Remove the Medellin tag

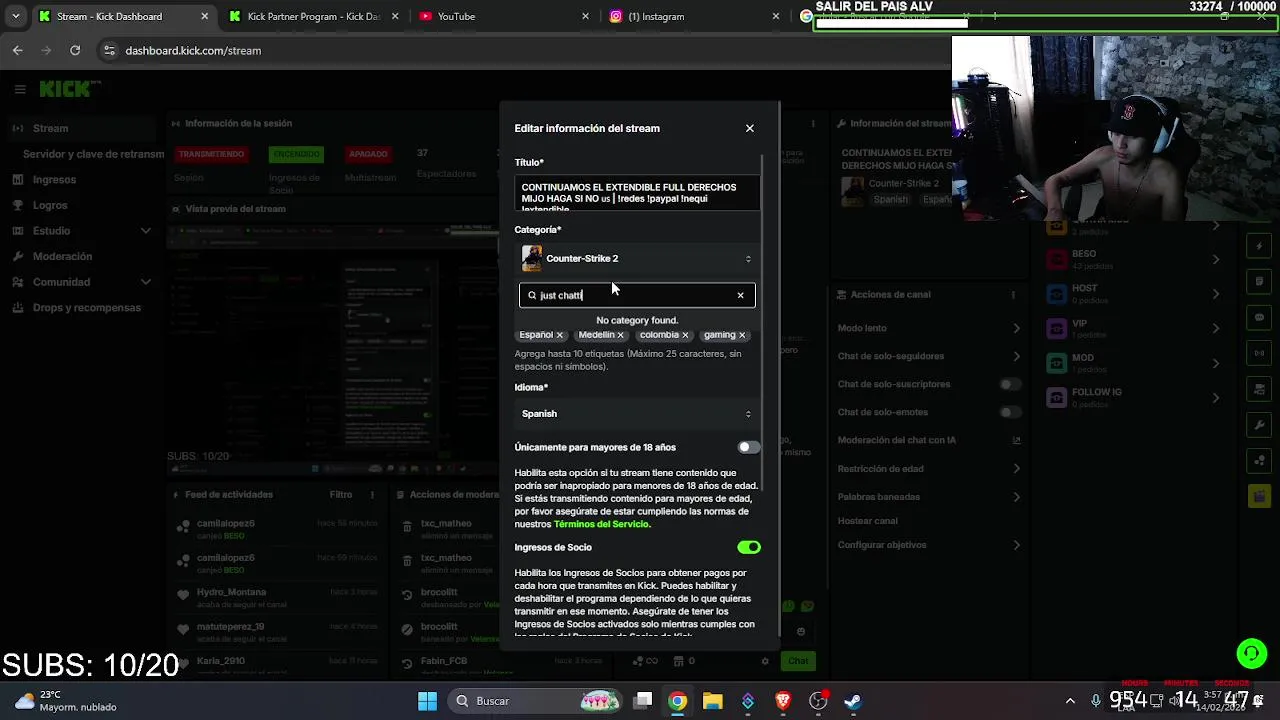point(620,335)
